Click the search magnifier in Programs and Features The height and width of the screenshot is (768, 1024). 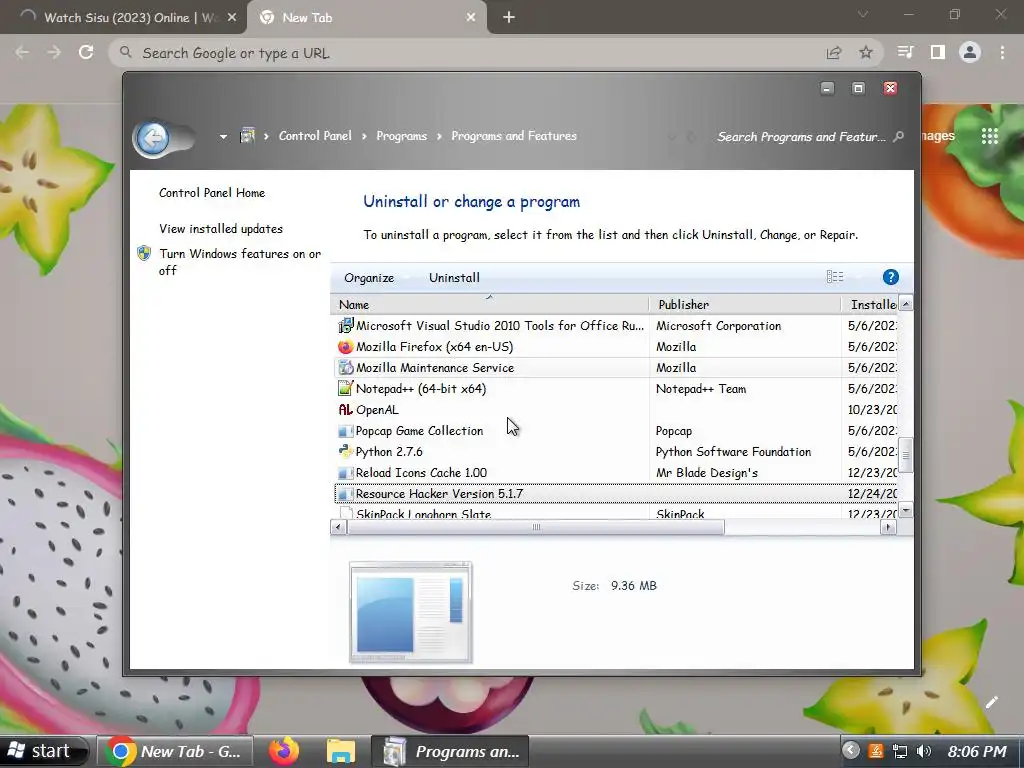tap(899, 136)
